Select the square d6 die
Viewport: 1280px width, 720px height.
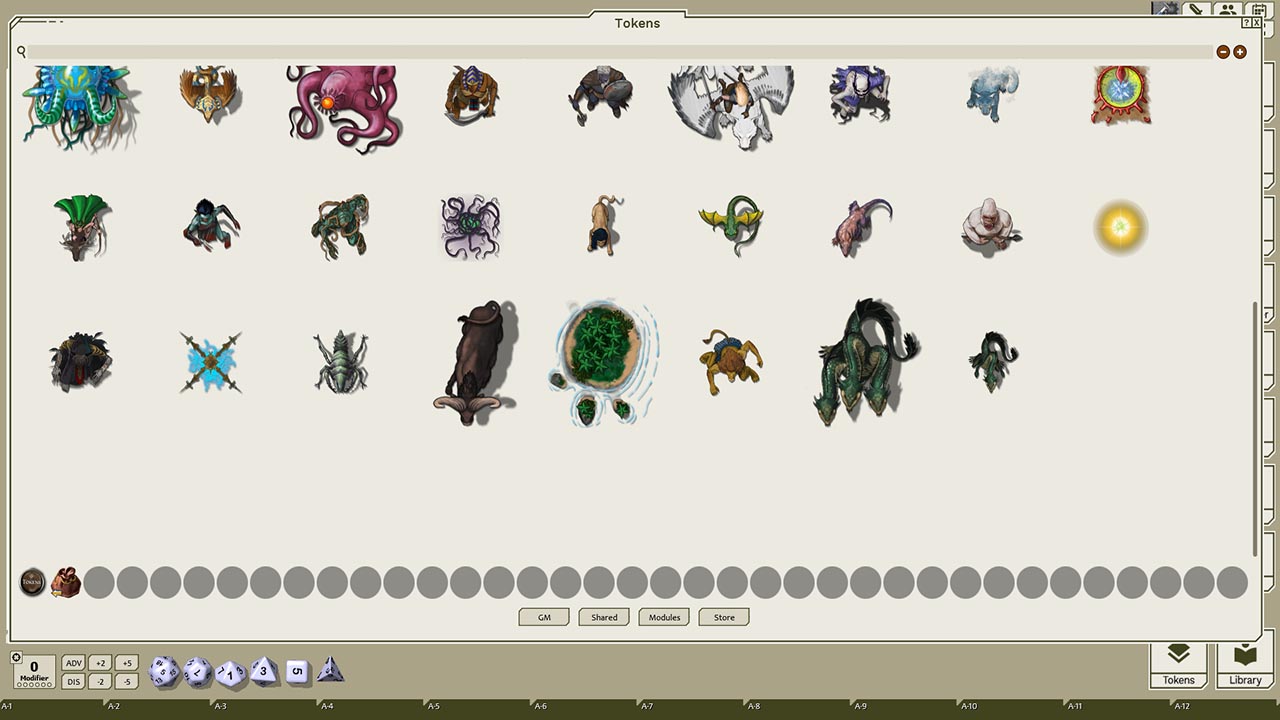pyautogui.click(x=297, y=672)
